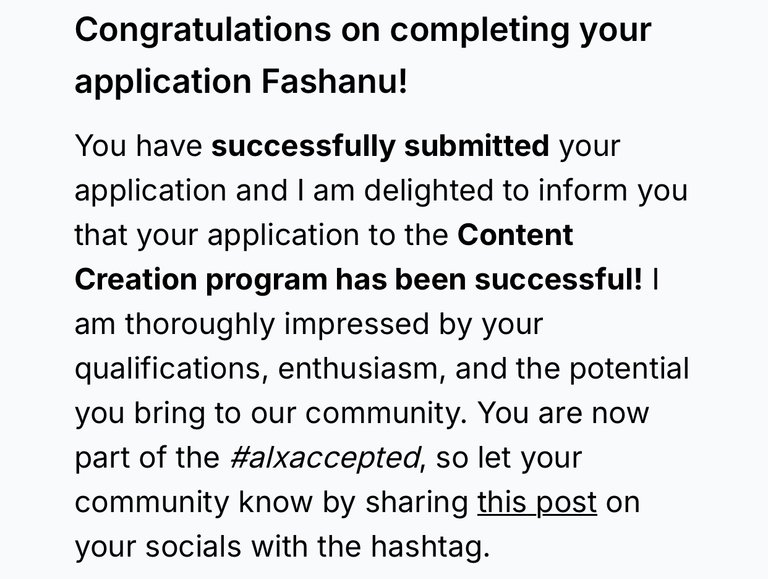Viewport: 768px width, 579px height.
Task: Click the words "community know by sharing"
Action: tap(272, 504)
